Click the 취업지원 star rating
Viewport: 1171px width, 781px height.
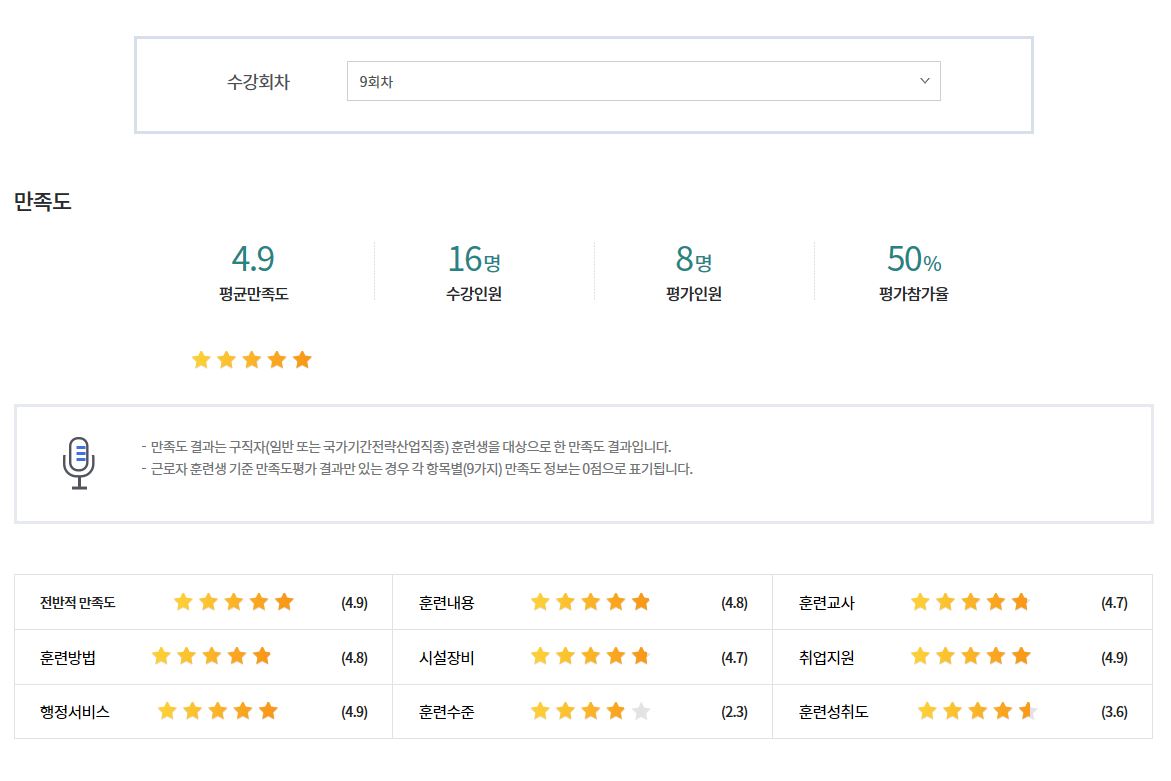click(970, 657)
